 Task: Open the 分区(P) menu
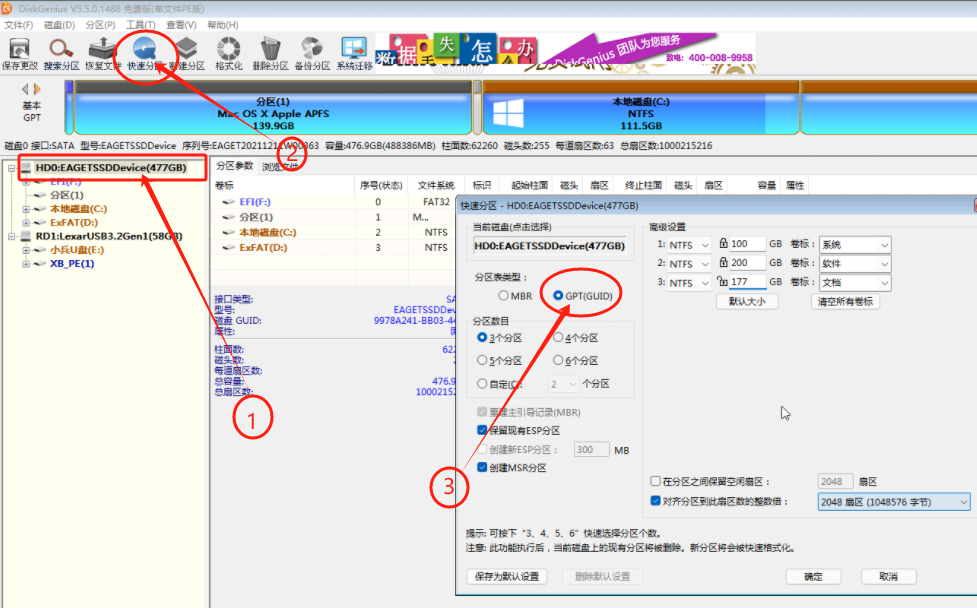[x=100, y=25]
